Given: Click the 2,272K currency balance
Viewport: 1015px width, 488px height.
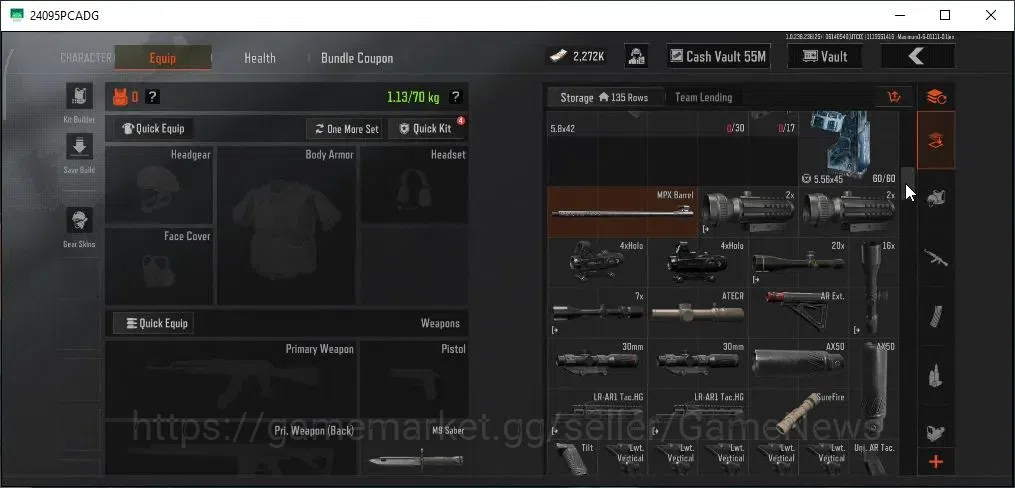Looking at the screenshot, I should (577, 56).
